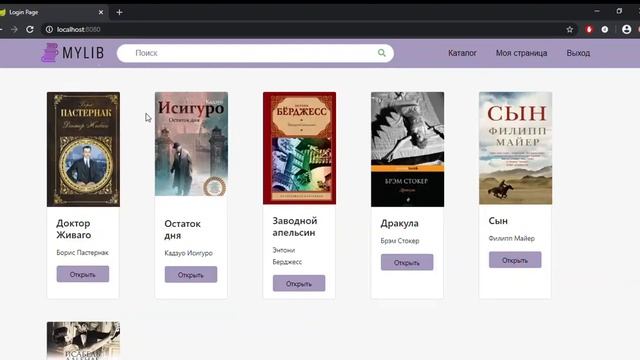The height and width of the screenshot is (360, 640).
Task: Click author name Борис Пастернак
Action: (82, 253)
